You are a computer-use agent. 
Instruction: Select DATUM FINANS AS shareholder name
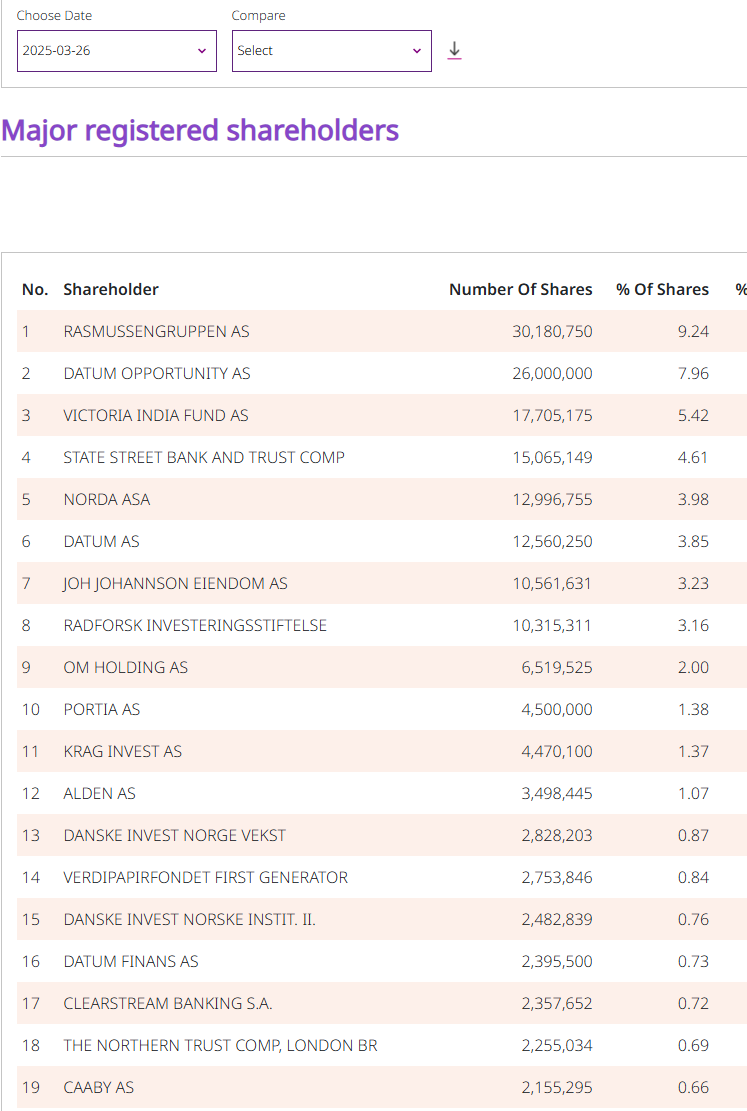pos(130,961)
